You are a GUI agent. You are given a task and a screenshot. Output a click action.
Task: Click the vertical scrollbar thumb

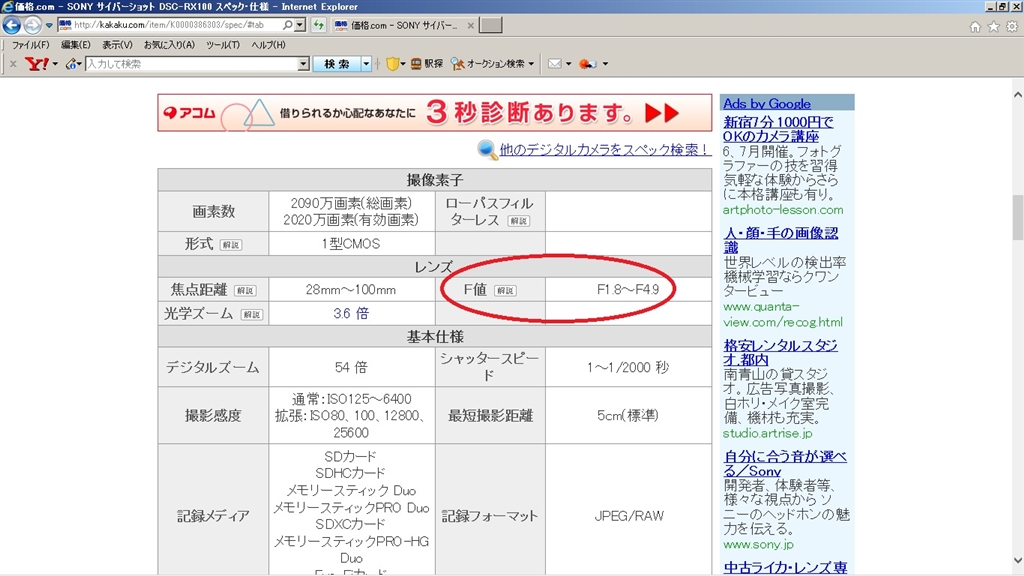[x=1017, y=217]
